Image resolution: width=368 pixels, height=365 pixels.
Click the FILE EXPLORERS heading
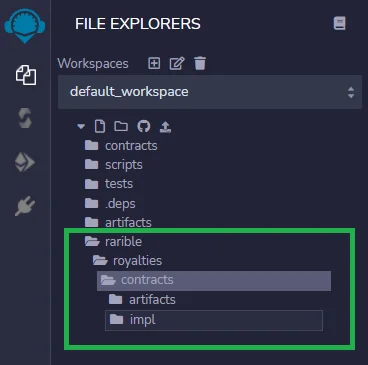138,24
